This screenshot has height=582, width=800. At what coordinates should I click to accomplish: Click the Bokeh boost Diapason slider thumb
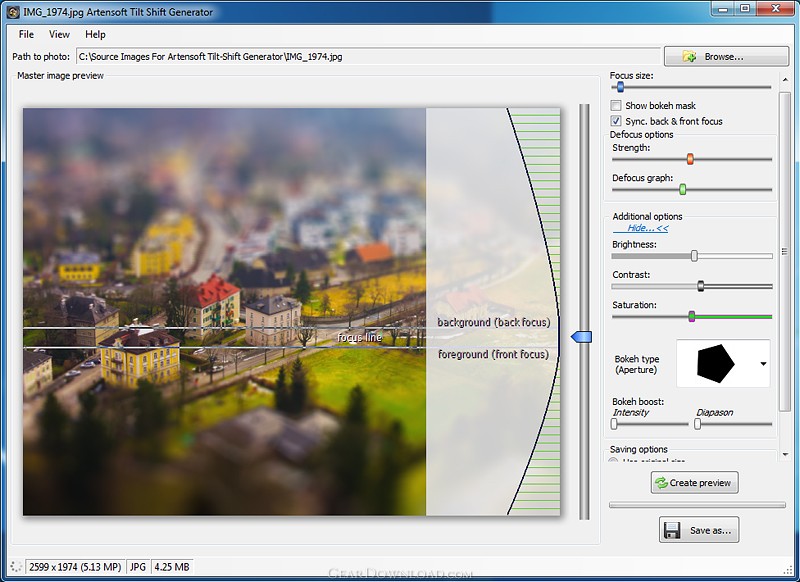(x=697, y=423)
